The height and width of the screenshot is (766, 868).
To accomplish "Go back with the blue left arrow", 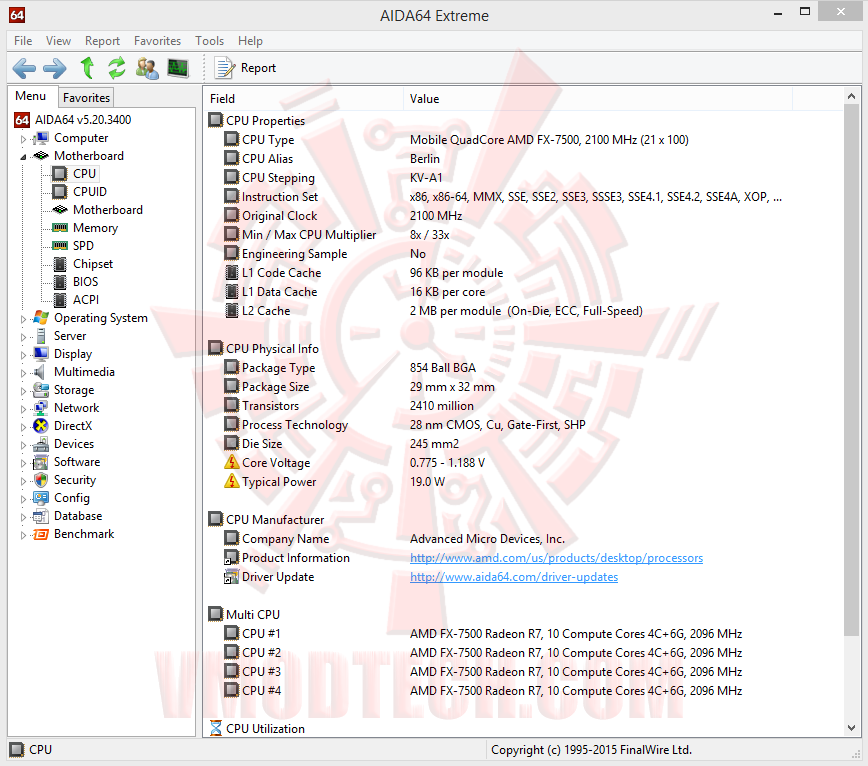I will [24, 68].
